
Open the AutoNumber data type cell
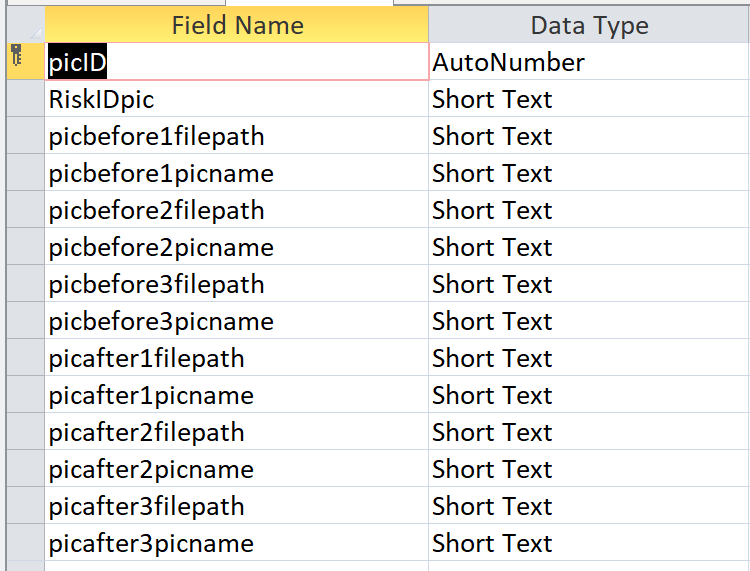[589, 62]
